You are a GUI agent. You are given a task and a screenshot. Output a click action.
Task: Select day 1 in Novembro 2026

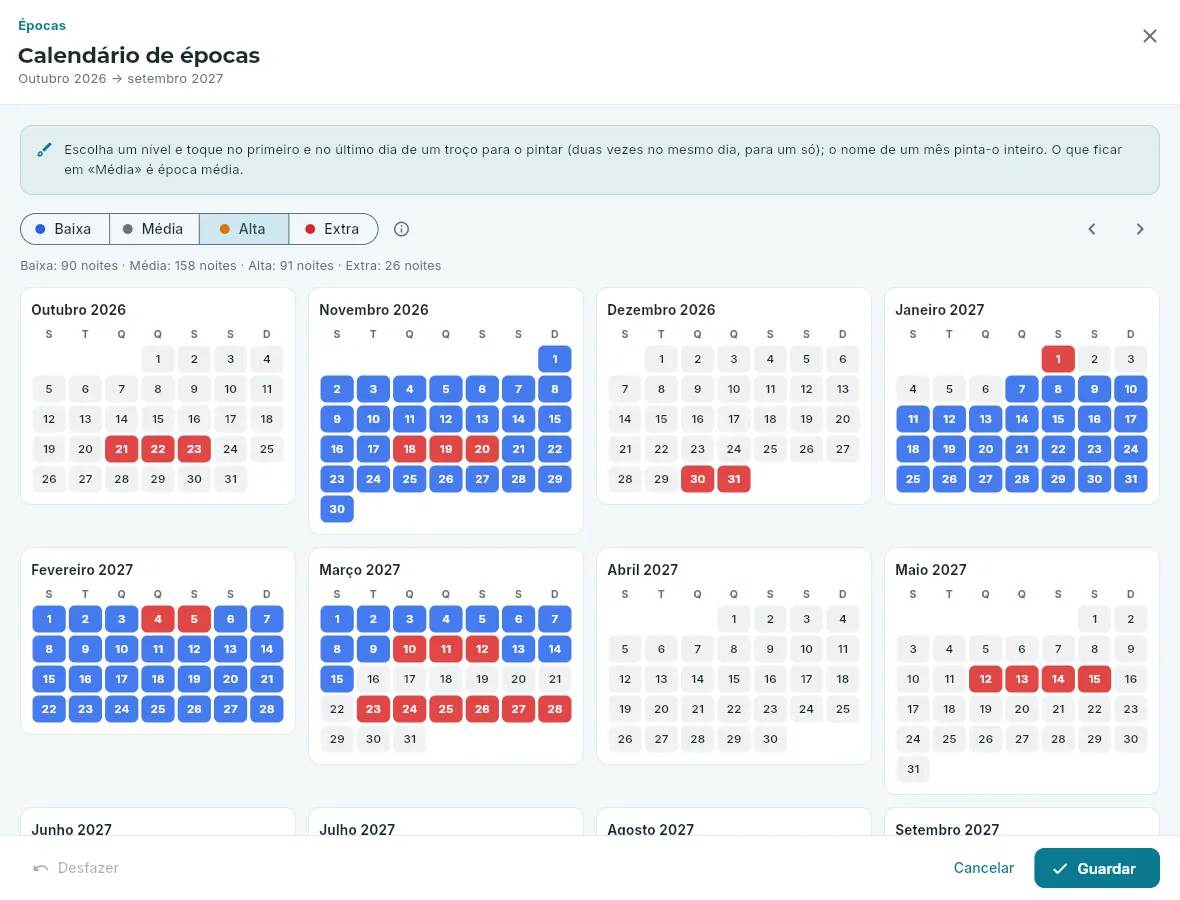point(555,359)
